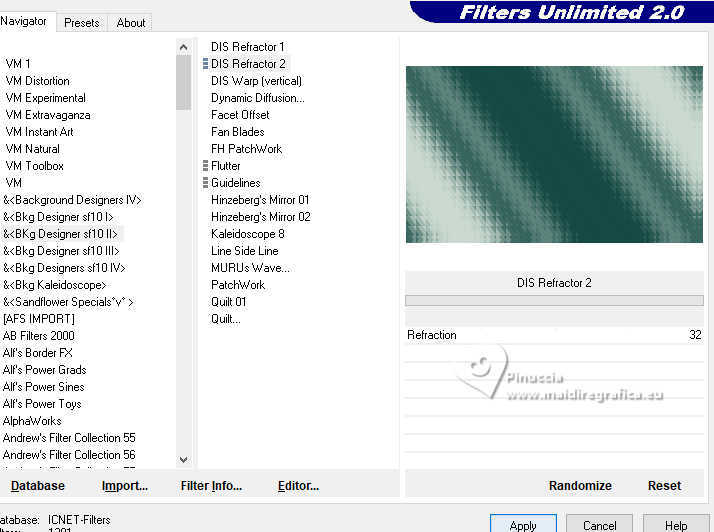Select &<Bkg Designers sf10 IV> category

[x=64, y=268]
